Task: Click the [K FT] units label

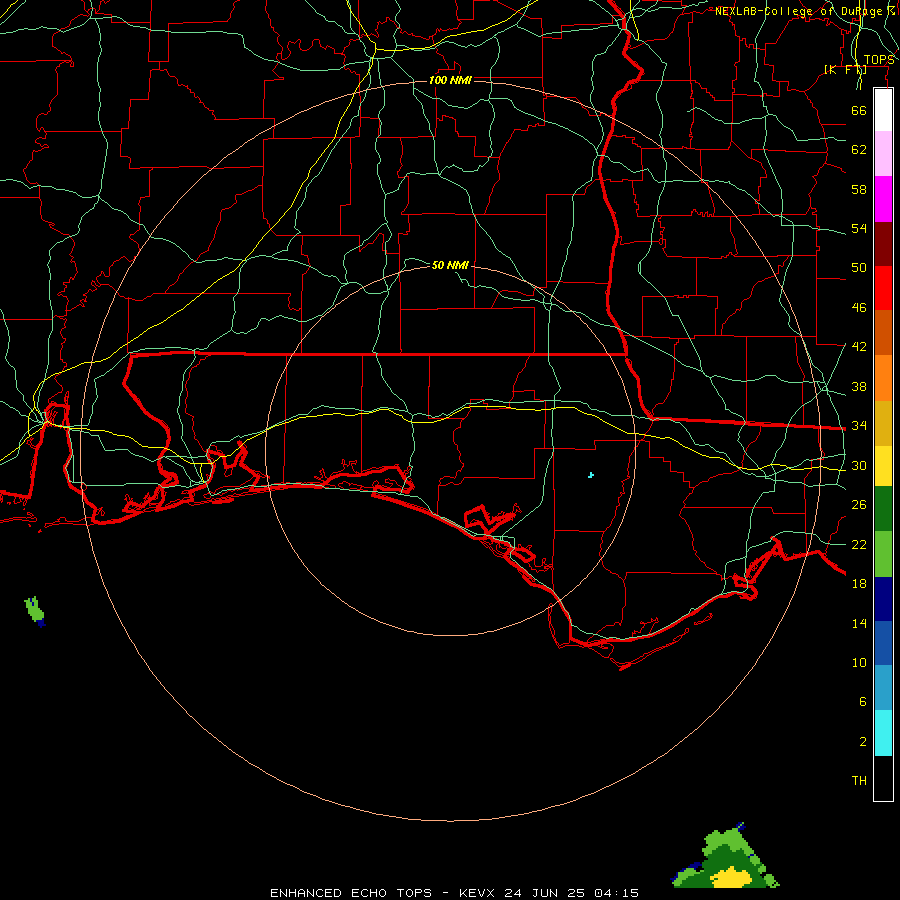Action: 845,69
